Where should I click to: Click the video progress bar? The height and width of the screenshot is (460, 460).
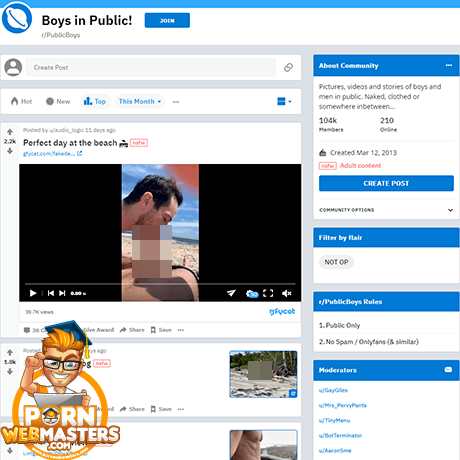click(160, 284)
